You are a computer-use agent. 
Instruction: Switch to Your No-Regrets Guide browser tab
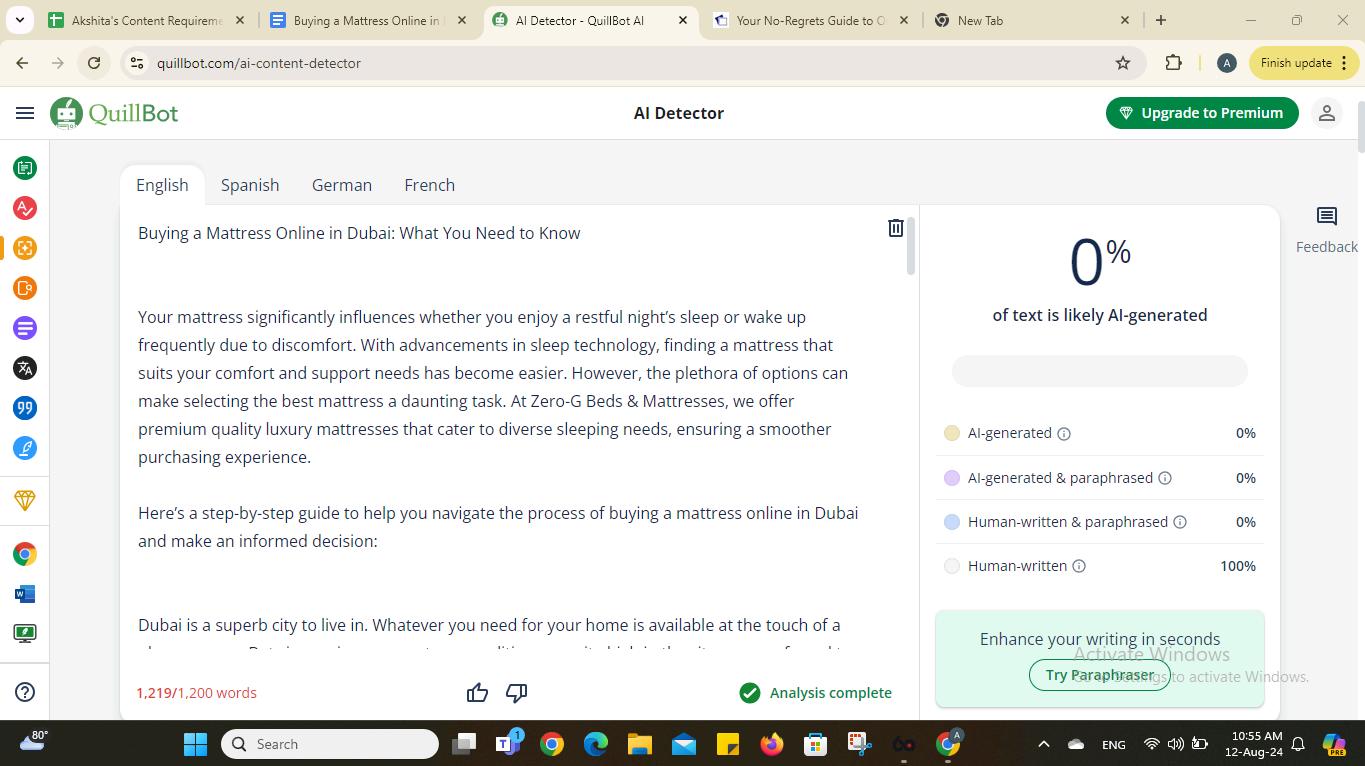tap(810, 20)
